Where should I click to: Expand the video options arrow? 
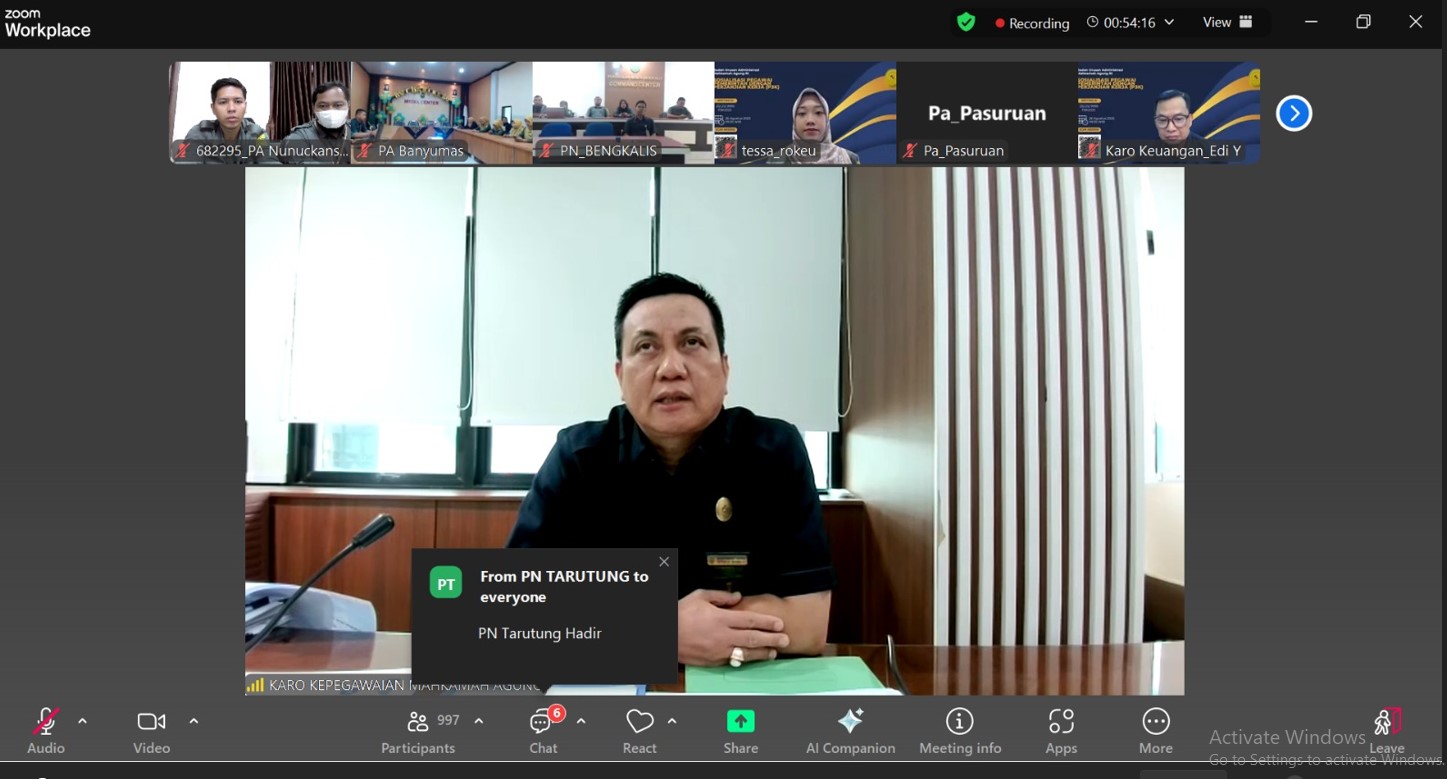[194, 721]
